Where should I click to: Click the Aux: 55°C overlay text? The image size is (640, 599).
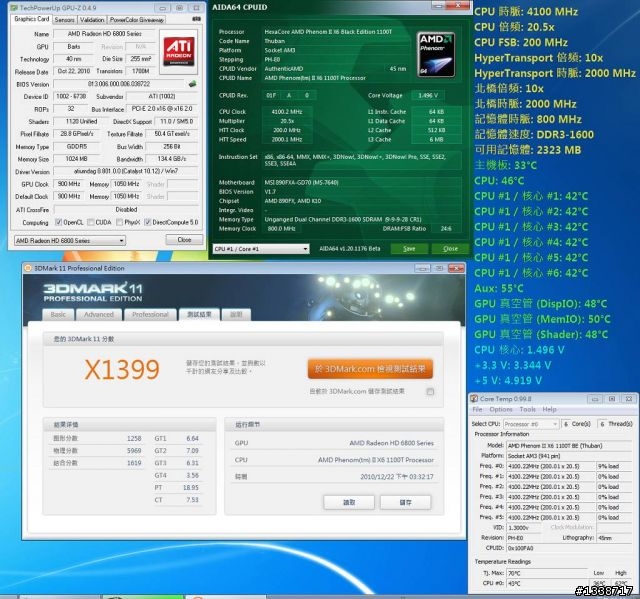point(498,288)
